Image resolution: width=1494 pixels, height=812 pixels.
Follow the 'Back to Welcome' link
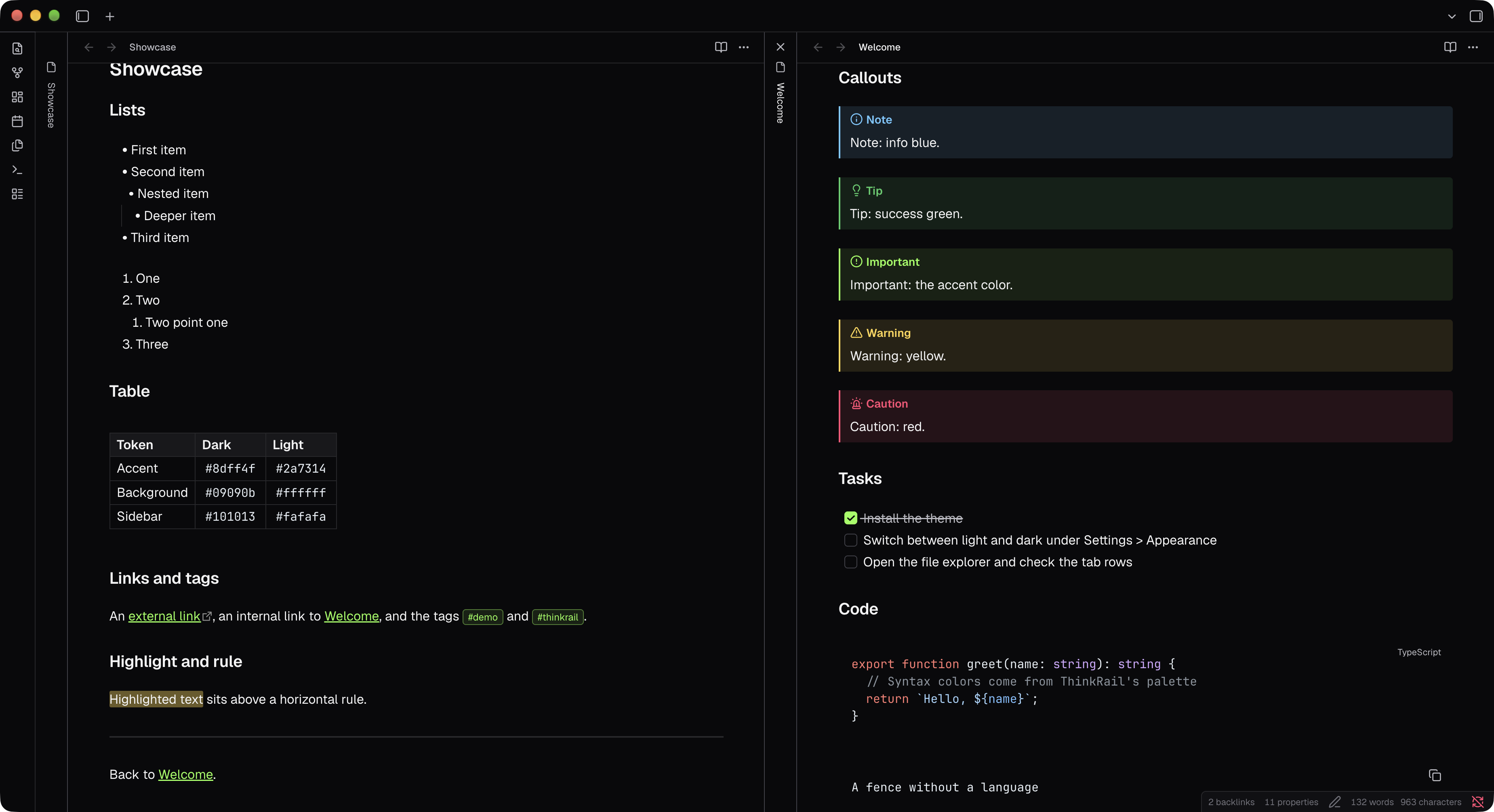[x=185, y=774]
